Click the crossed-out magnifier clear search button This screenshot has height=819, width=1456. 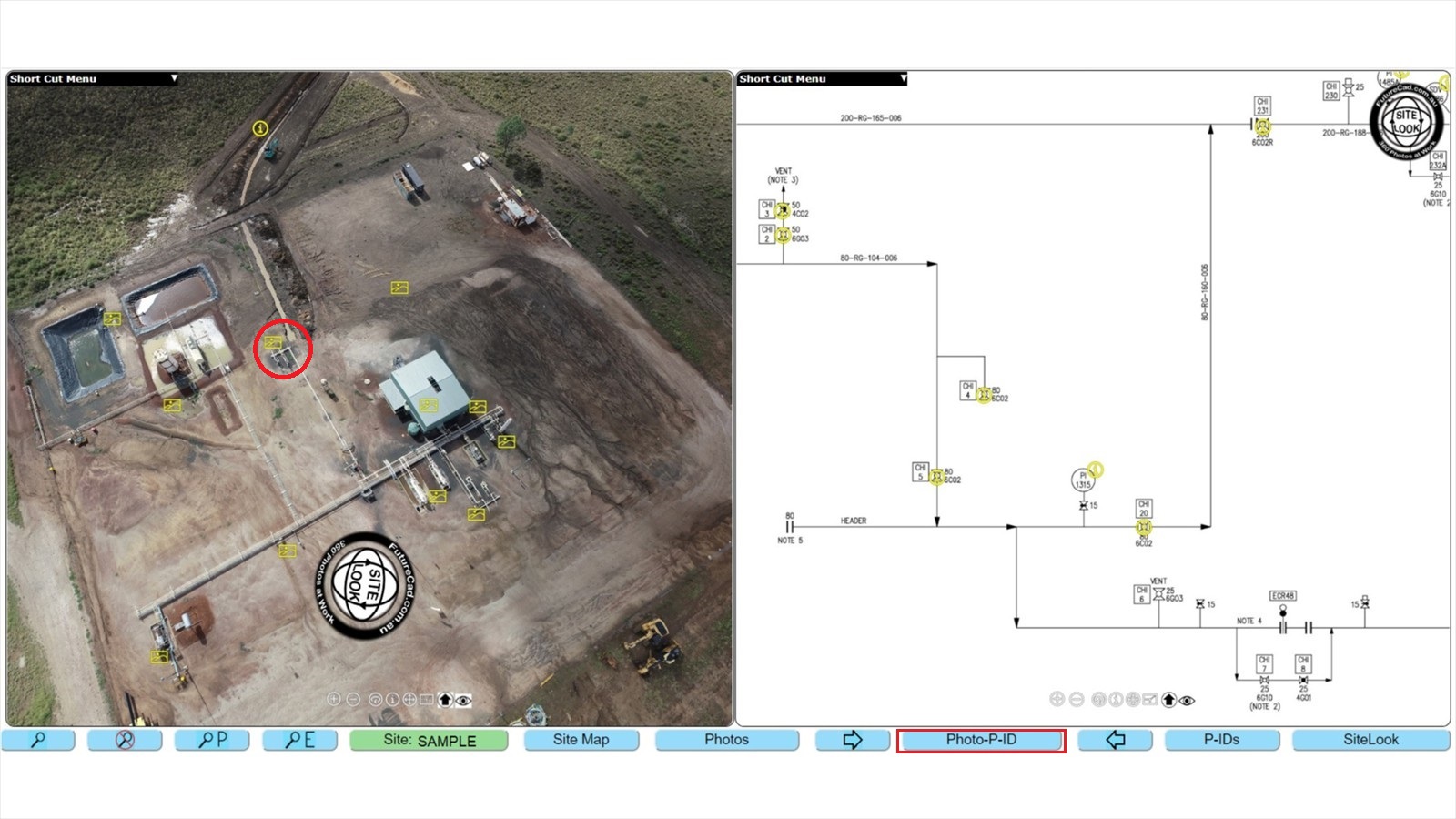(125, 740)
